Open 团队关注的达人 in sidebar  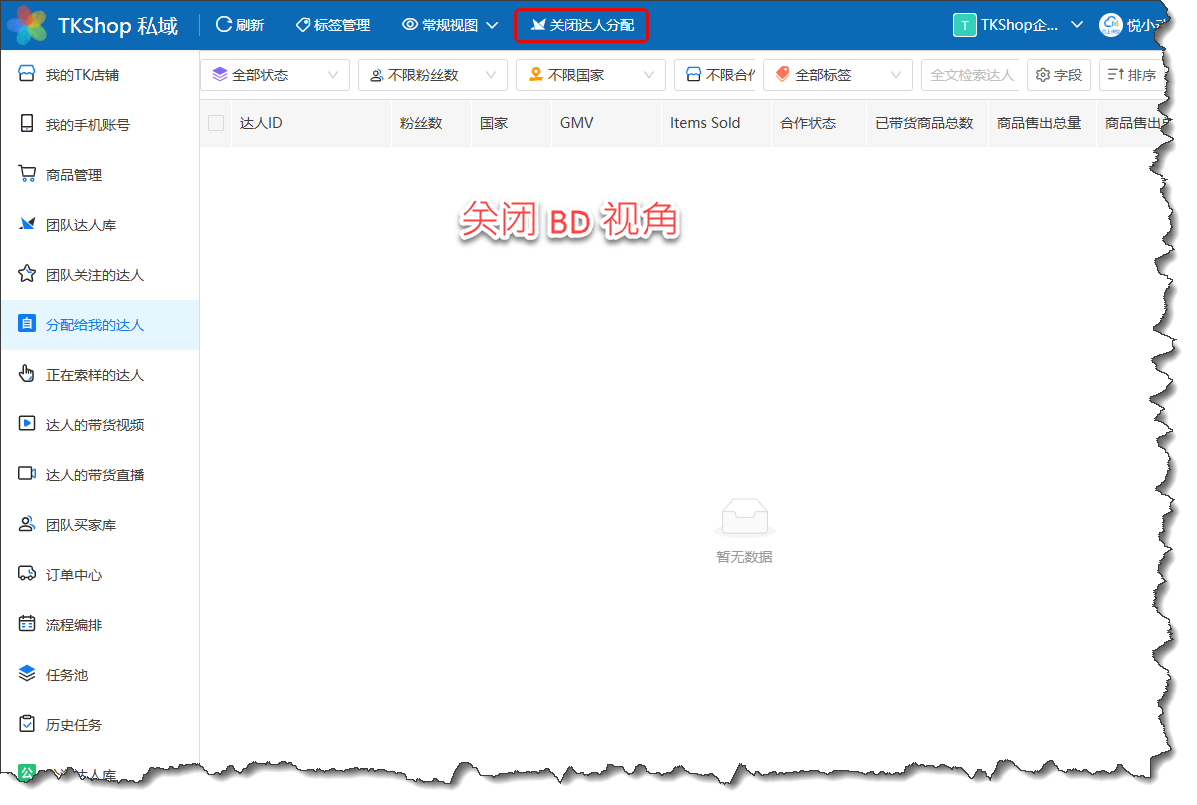99,275
